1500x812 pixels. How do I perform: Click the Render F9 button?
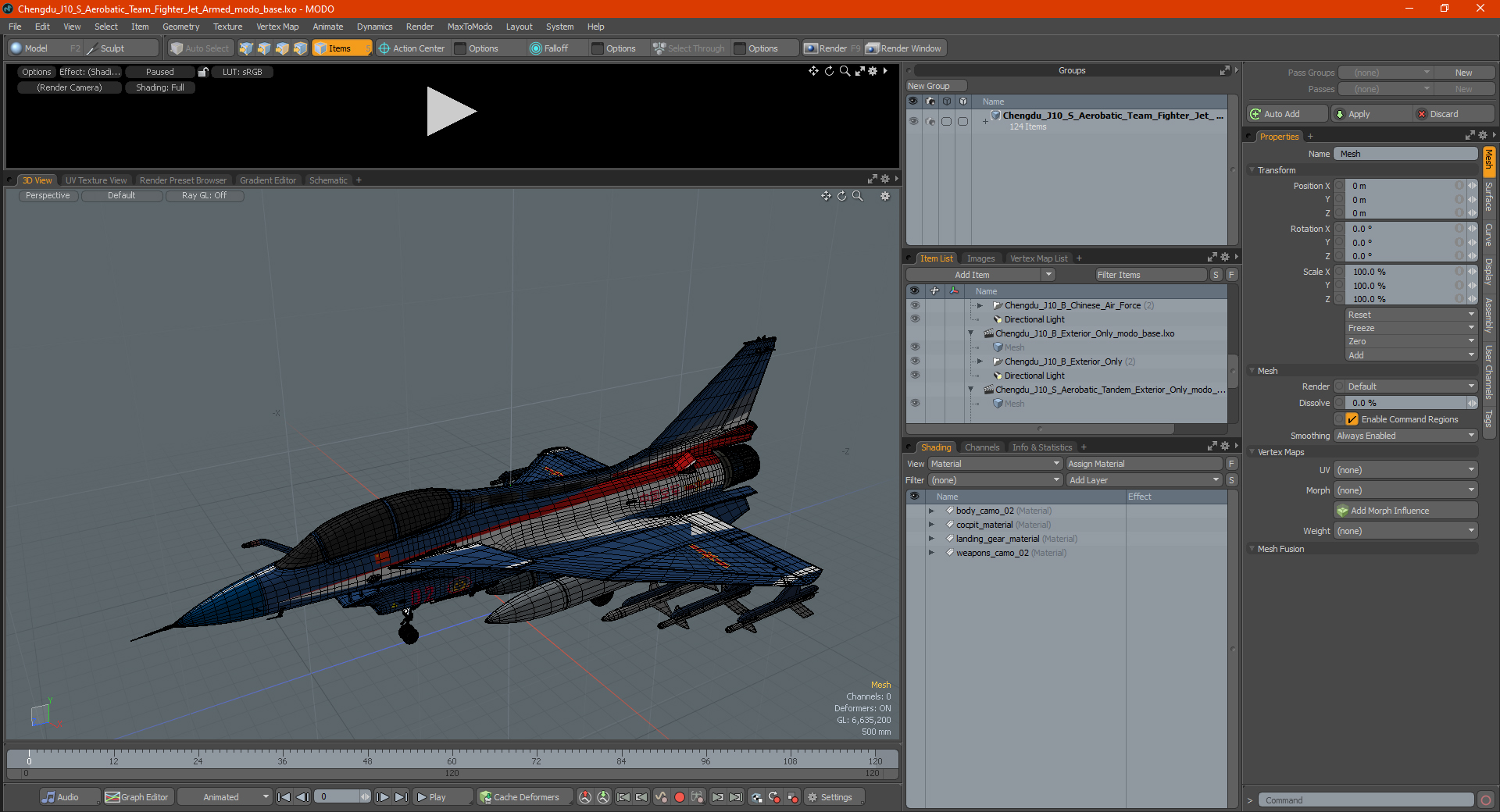832,48
